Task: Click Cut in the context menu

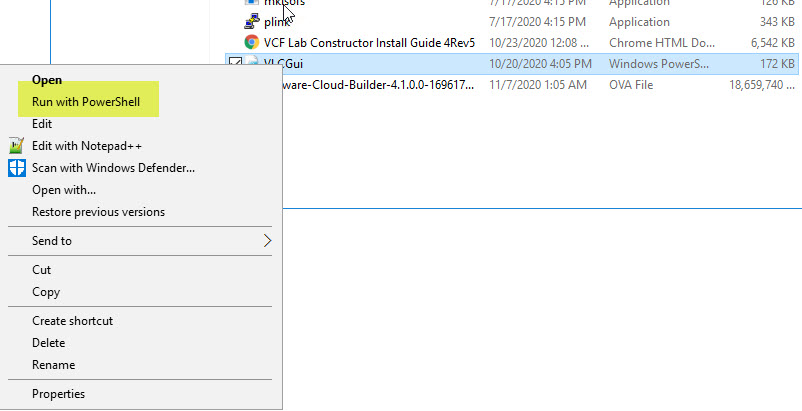Action: tap(41, 270)
